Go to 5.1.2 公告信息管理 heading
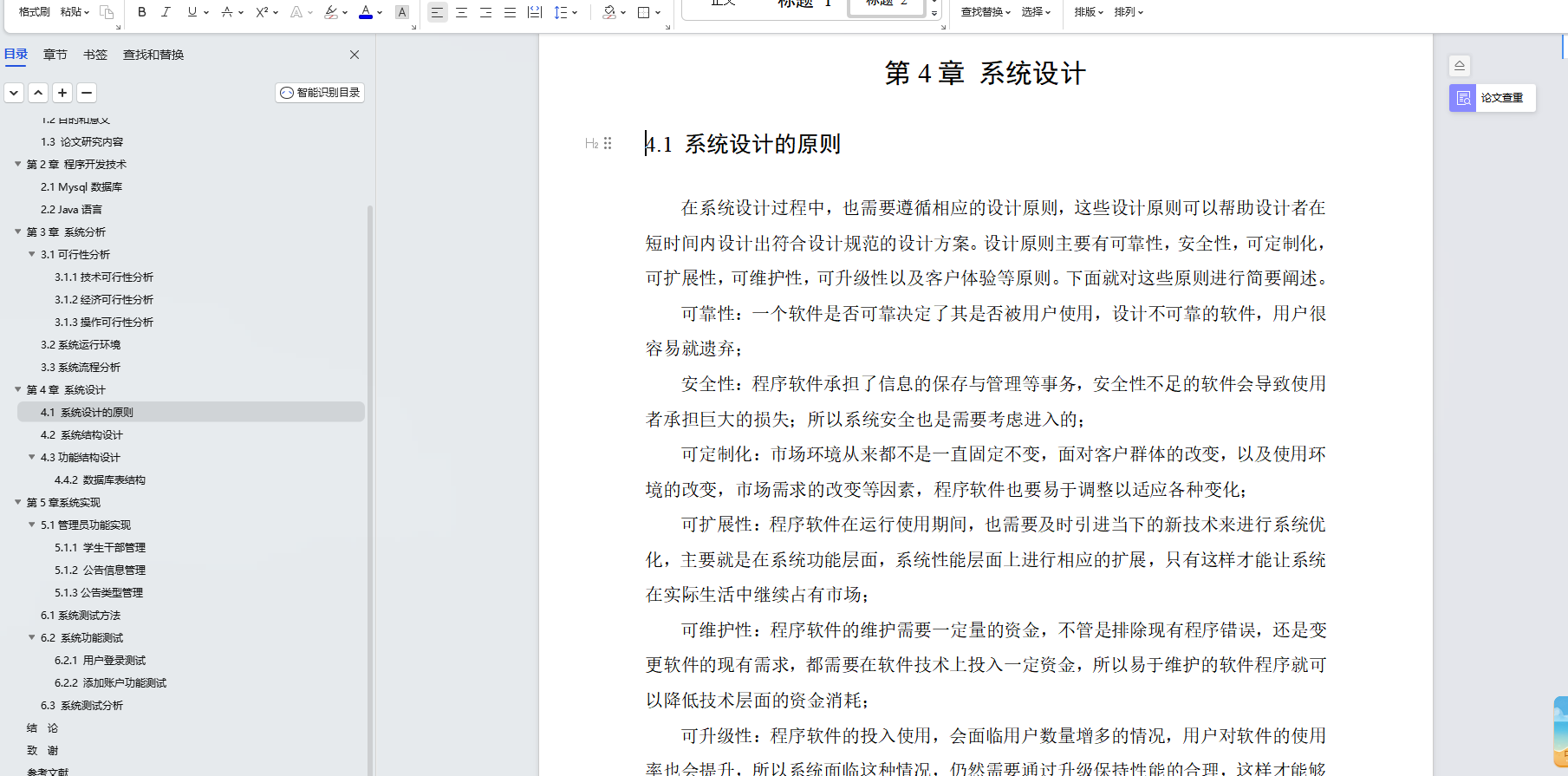Viewport: 1568px width, 776px height. click(x=100, y=570)
